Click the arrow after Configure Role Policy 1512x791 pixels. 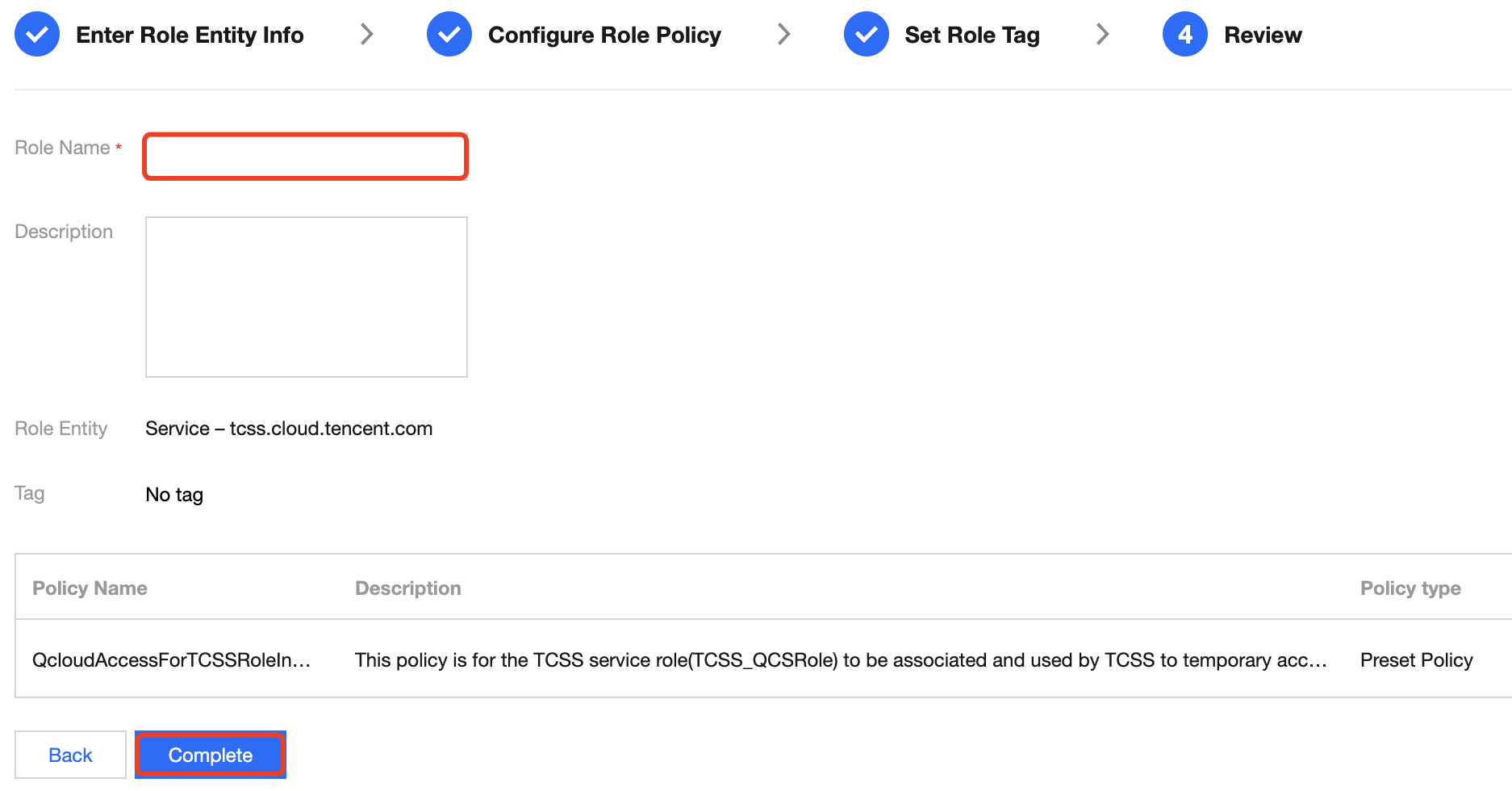[783, 34]
